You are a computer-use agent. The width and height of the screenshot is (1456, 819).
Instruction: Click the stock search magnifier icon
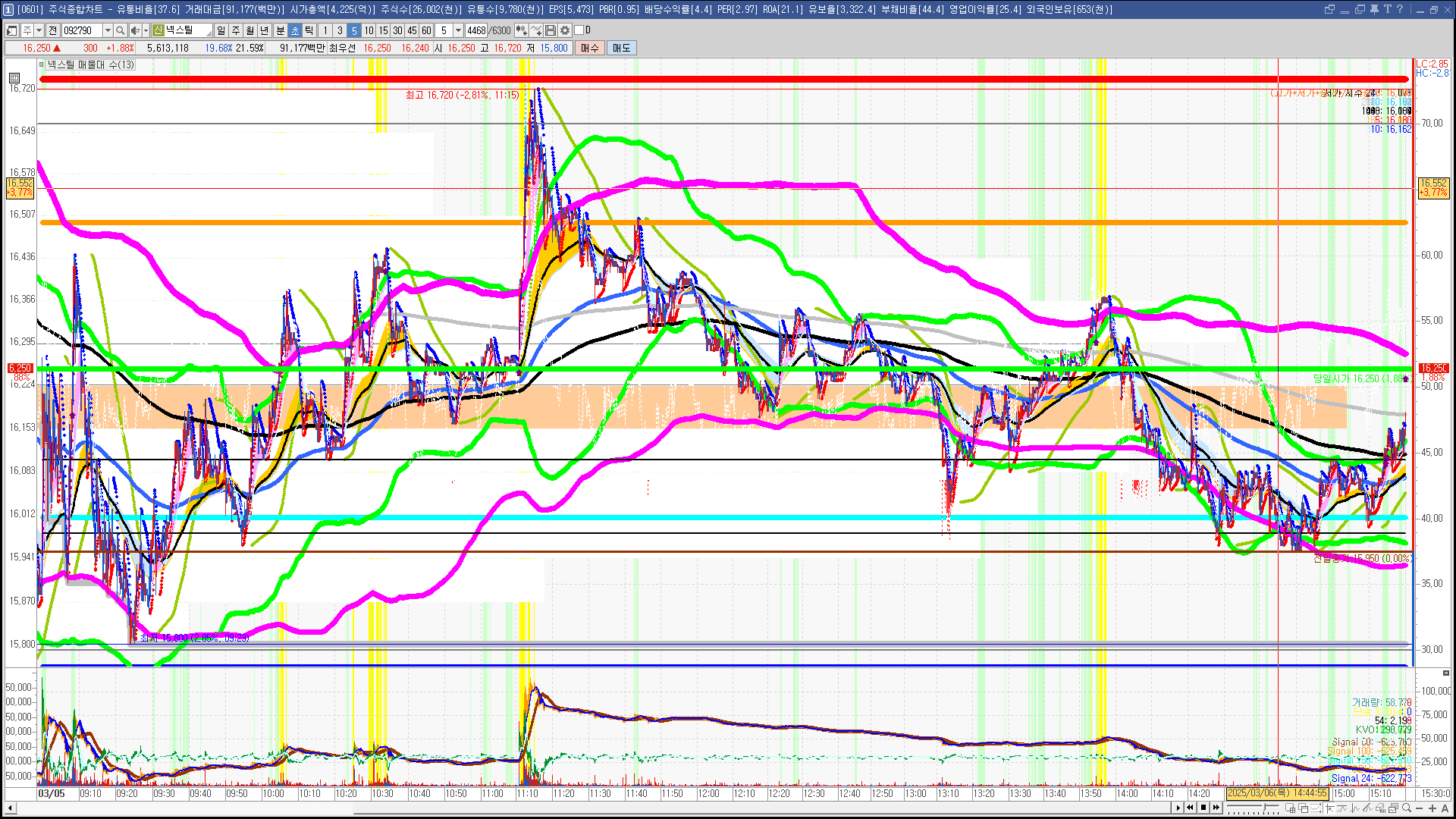120,30
